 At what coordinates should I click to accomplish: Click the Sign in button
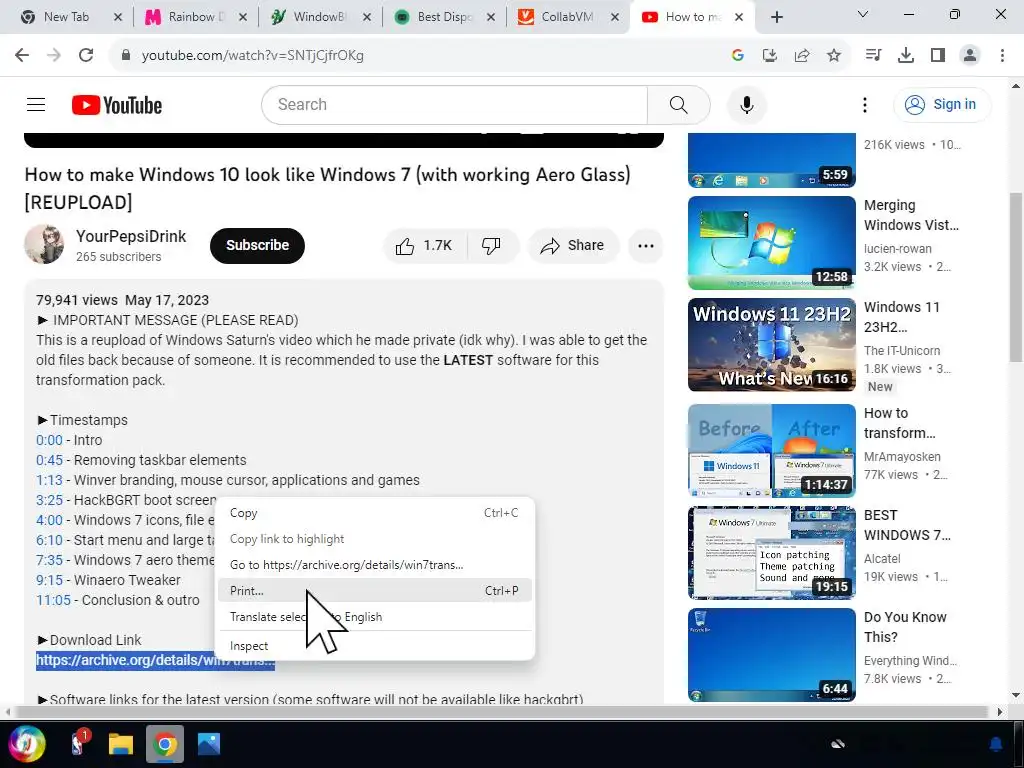942,104
